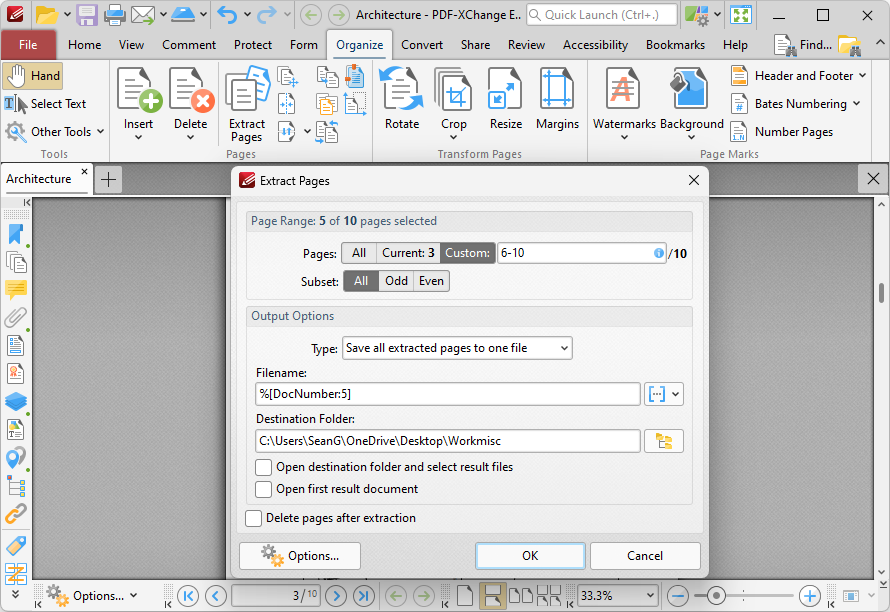The height and width of the screenshot is (612, 890).
Task: Click Cancel in Extract Pages dialog
Action: (645, 556)
